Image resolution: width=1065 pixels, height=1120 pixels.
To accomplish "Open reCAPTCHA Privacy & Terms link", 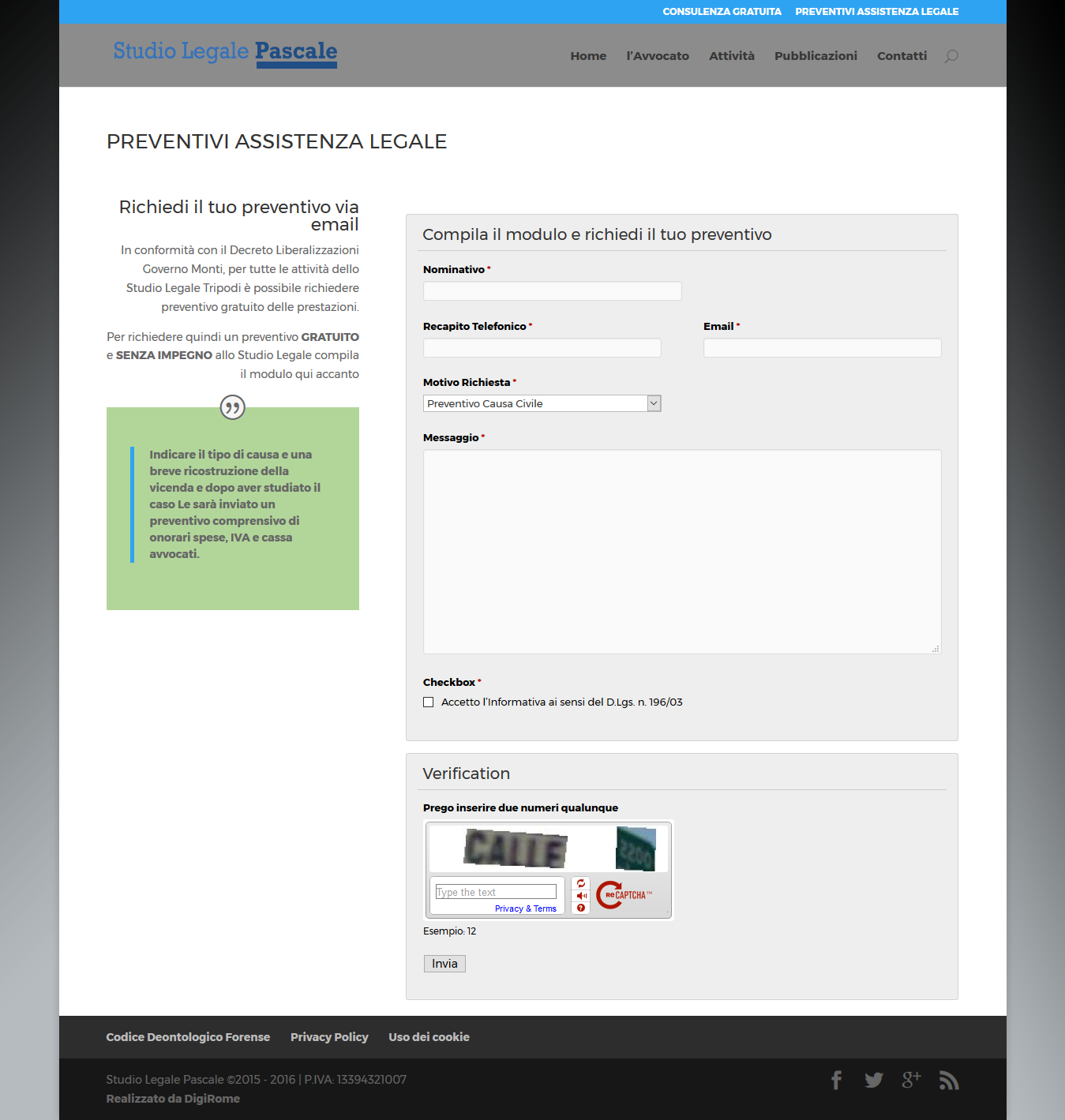I will tap(526, 908).
